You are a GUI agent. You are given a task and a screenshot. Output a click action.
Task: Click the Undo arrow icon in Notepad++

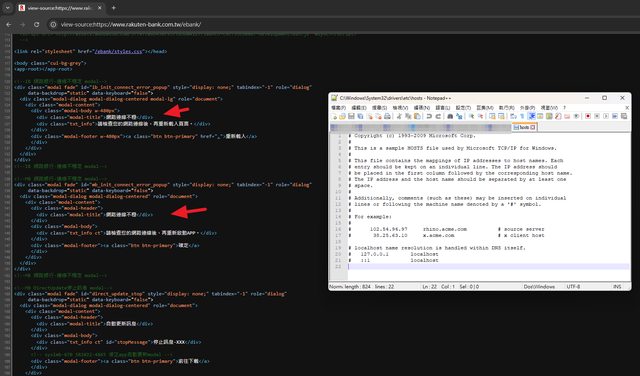(429, 116)
